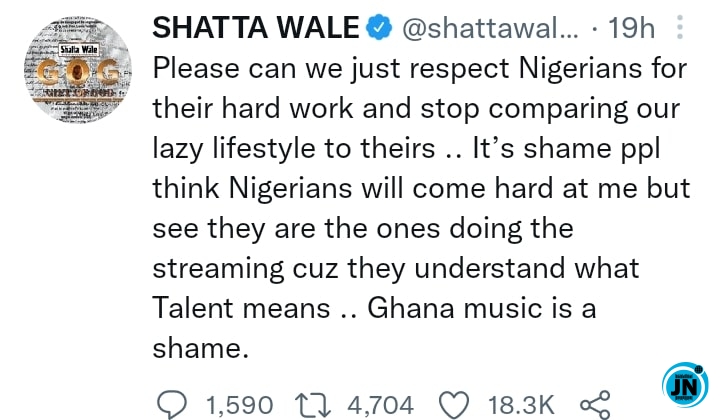View the 4,704 retweets count

(381, 405)
